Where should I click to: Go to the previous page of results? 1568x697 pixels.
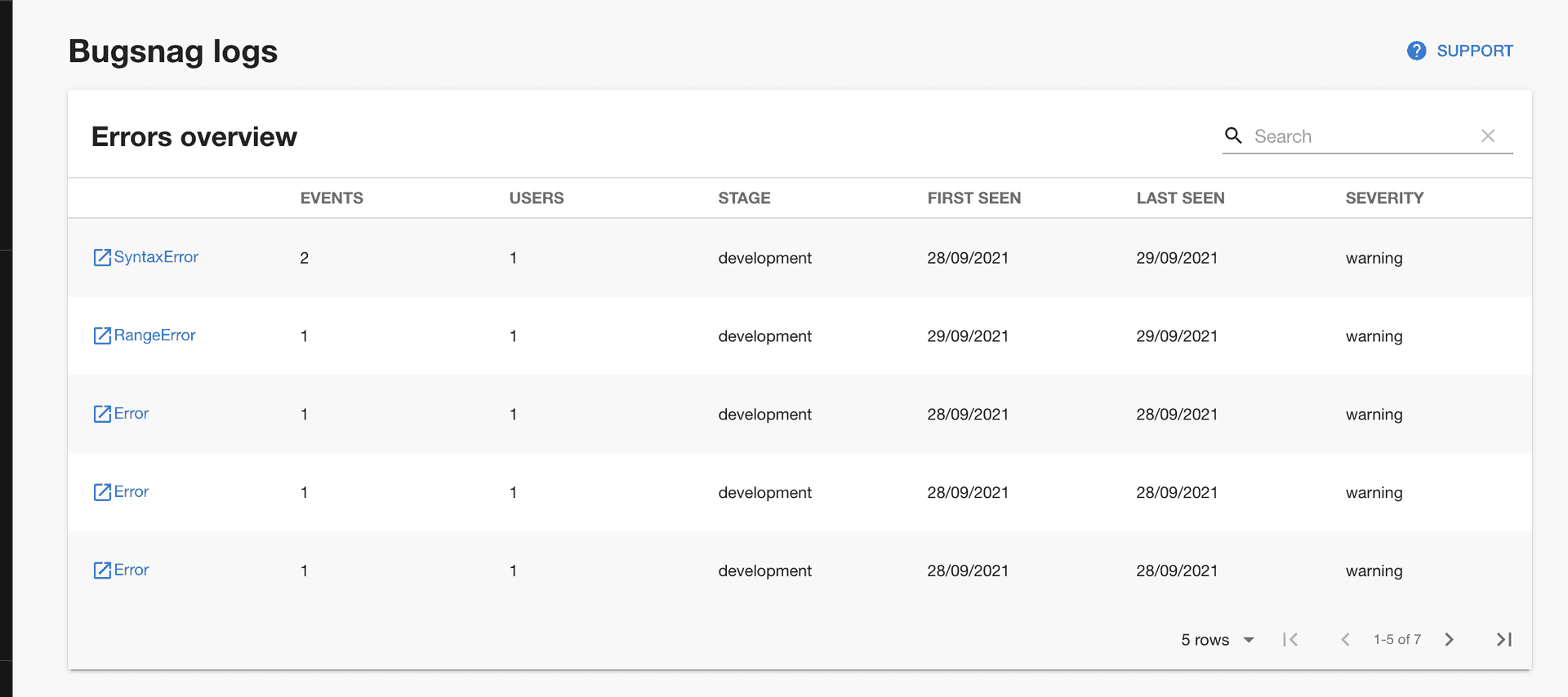[1345, 640]
